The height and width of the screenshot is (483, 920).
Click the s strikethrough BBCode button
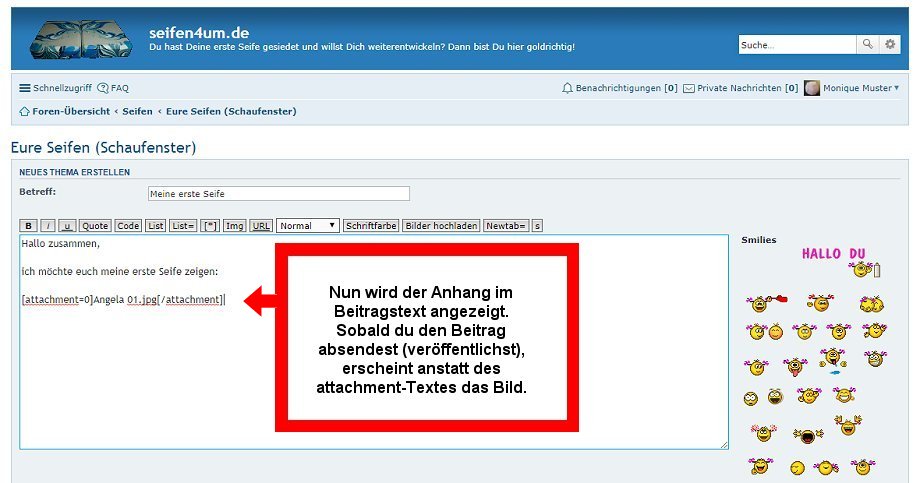point(537,226)
